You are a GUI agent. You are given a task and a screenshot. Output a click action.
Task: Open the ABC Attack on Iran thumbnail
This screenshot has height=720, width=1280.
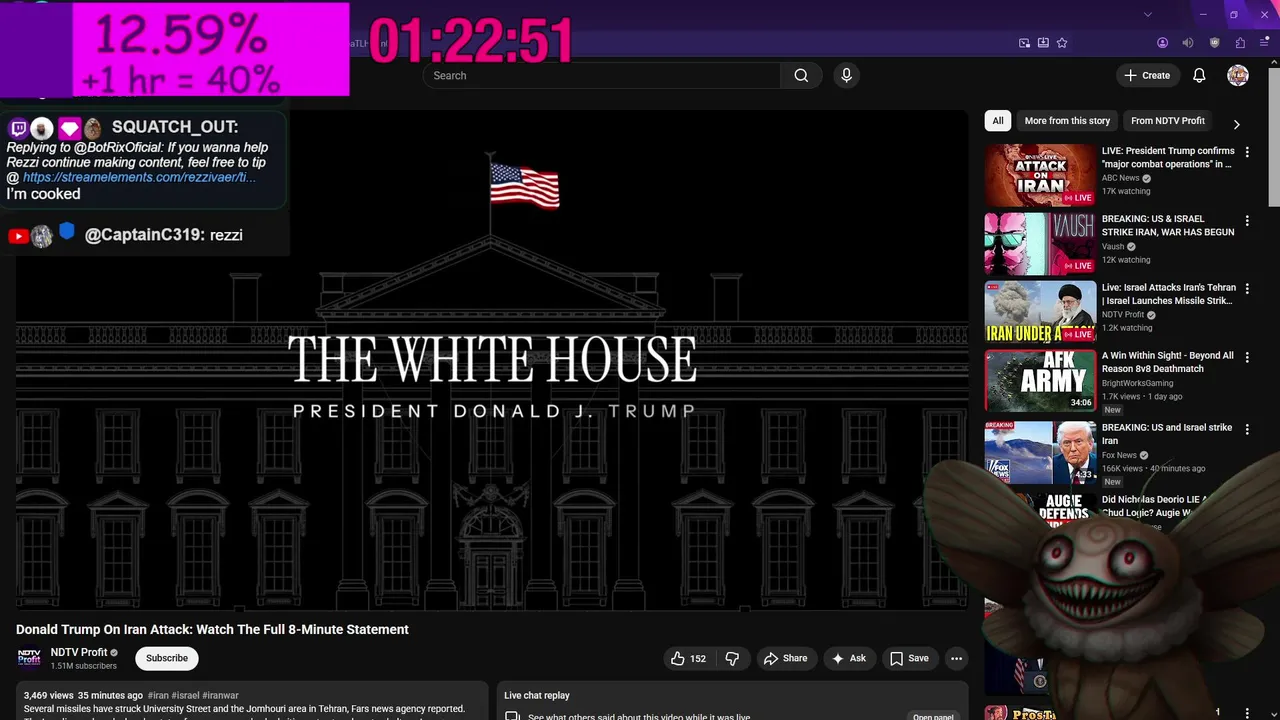1040,175
